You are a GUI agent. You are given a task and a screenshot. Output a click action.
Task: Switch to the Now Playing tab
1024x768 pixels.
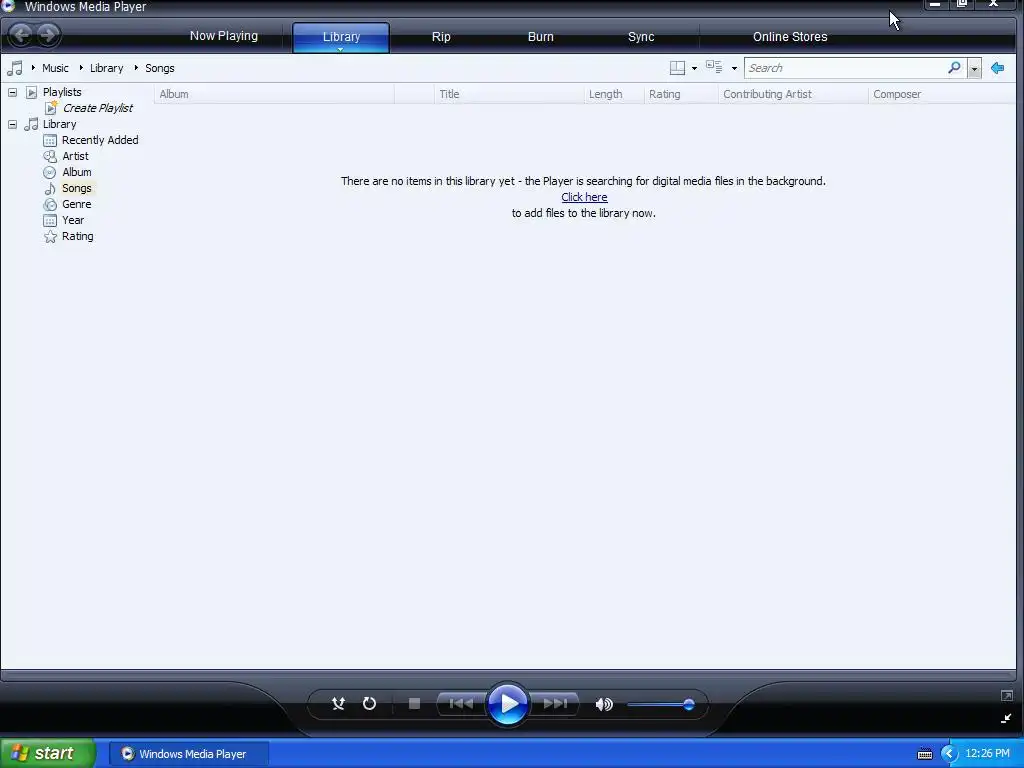click(223, 36)
